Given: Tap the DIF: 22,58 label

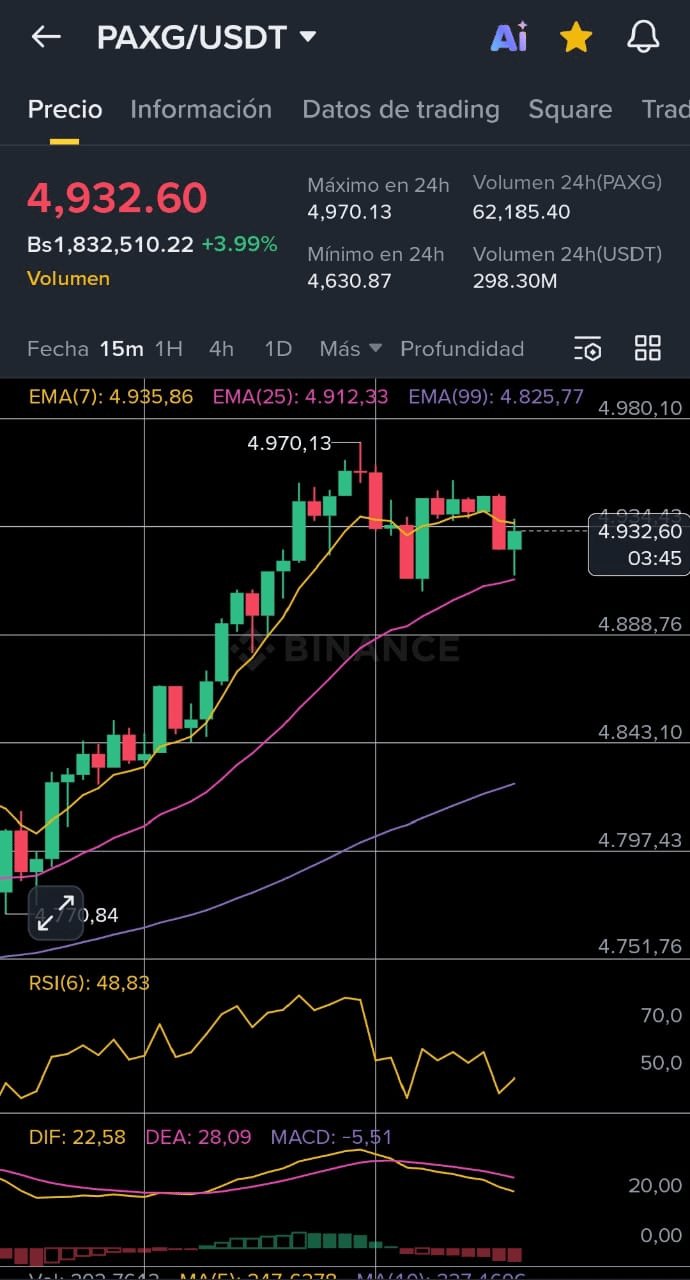Looking at the screenshot, I should (77, 1137).
